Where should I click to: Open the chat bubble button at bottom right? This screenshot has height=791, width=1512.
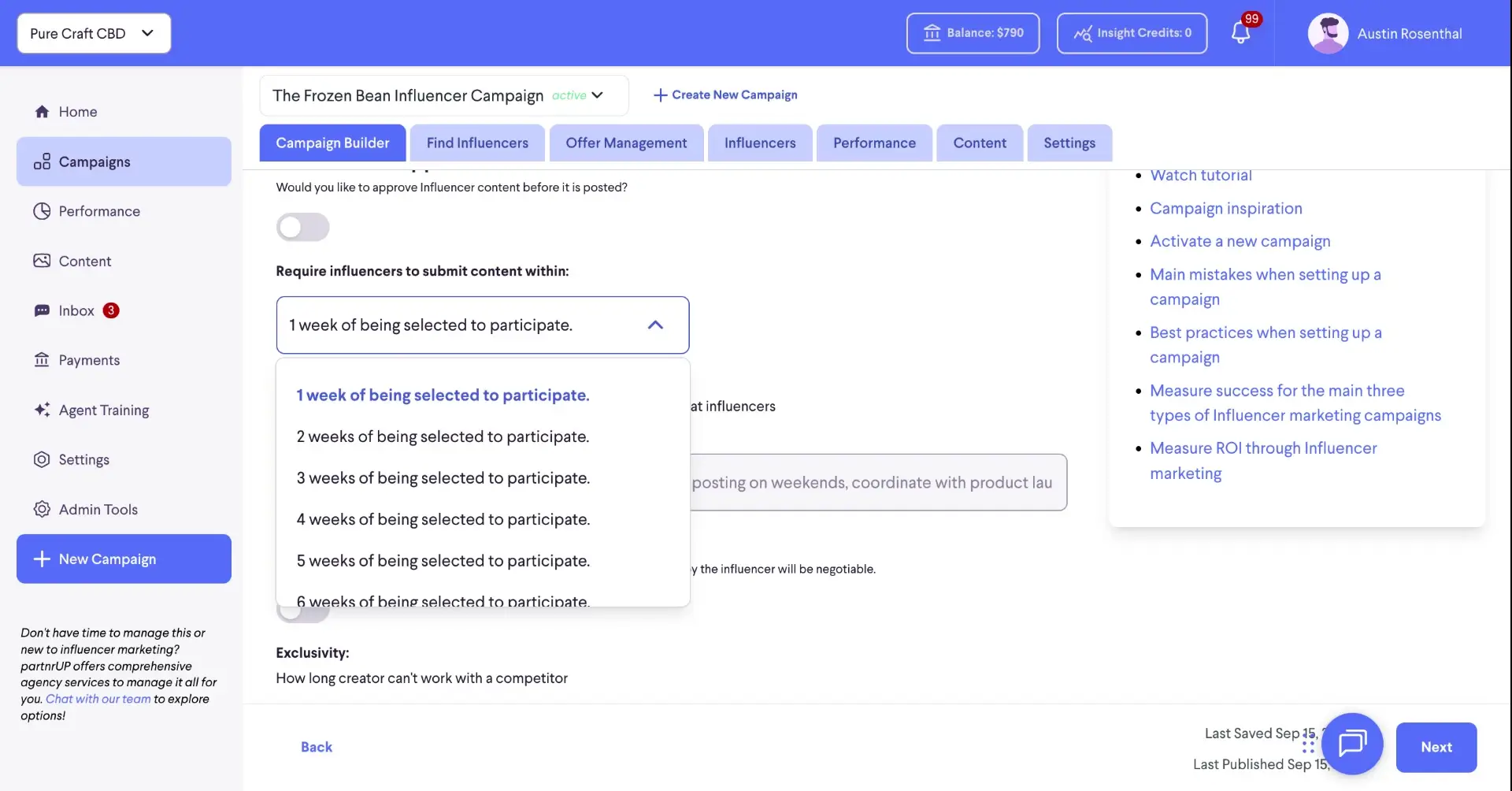[1352, 744]
